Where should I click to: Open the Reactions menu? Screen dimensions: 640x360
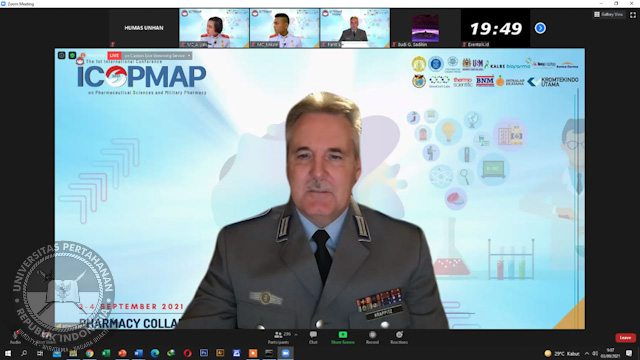point(399,338)
